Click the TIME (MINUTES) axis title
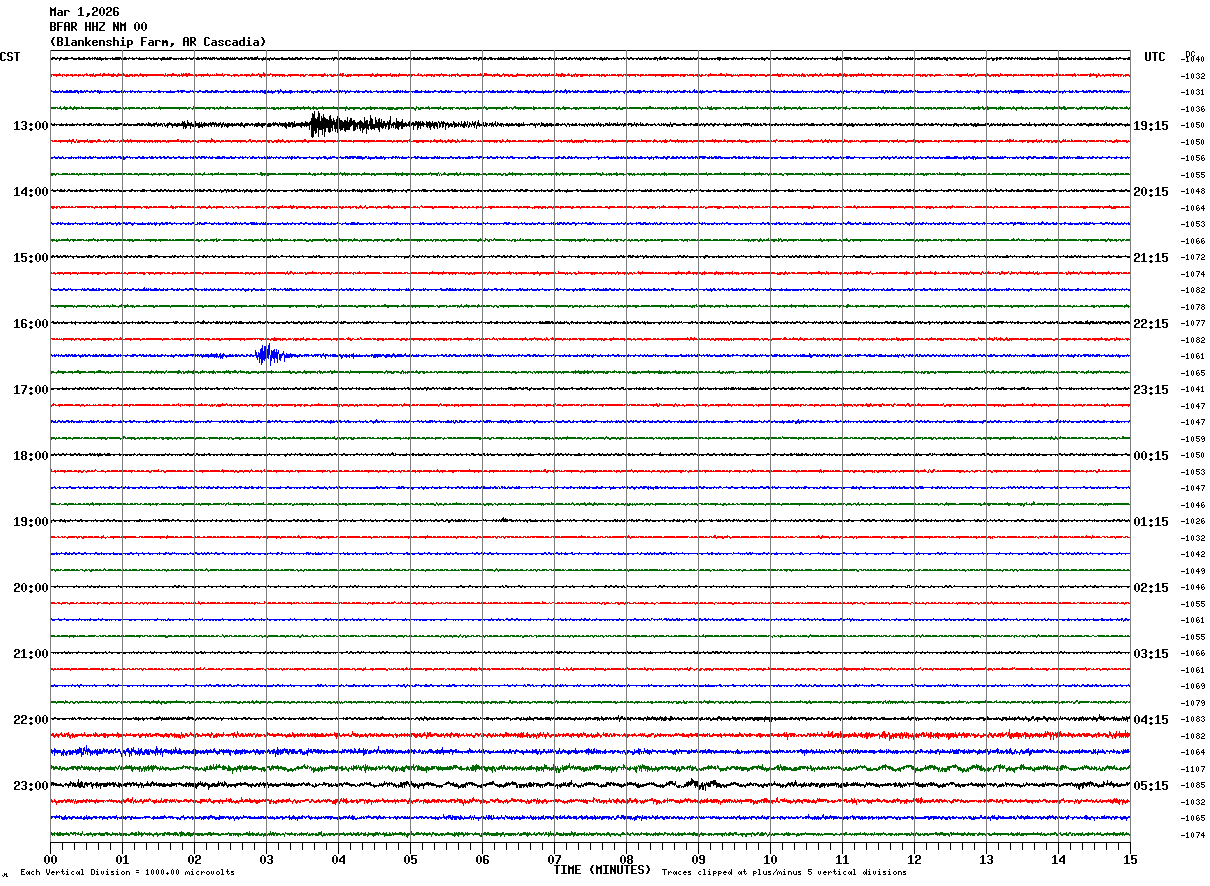This screenshot has width=1210, height=886. pyautogui.click(x=602, y=870)
